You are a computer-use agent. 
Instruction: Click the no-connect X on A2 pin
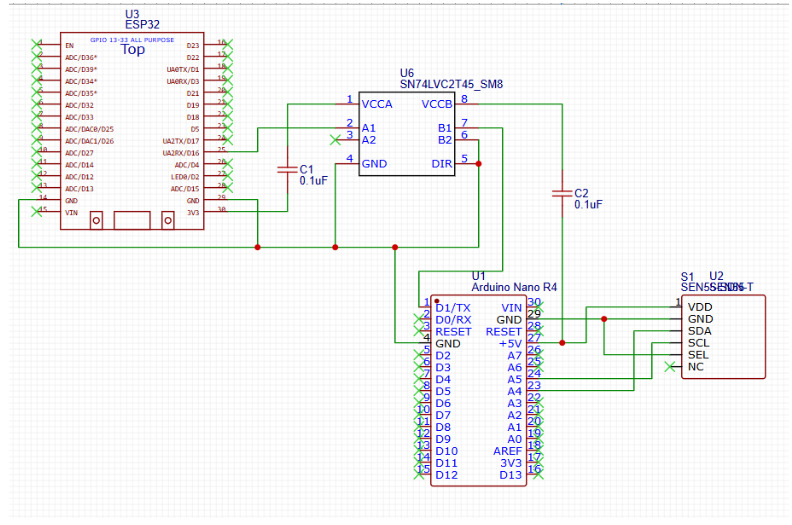335,140
